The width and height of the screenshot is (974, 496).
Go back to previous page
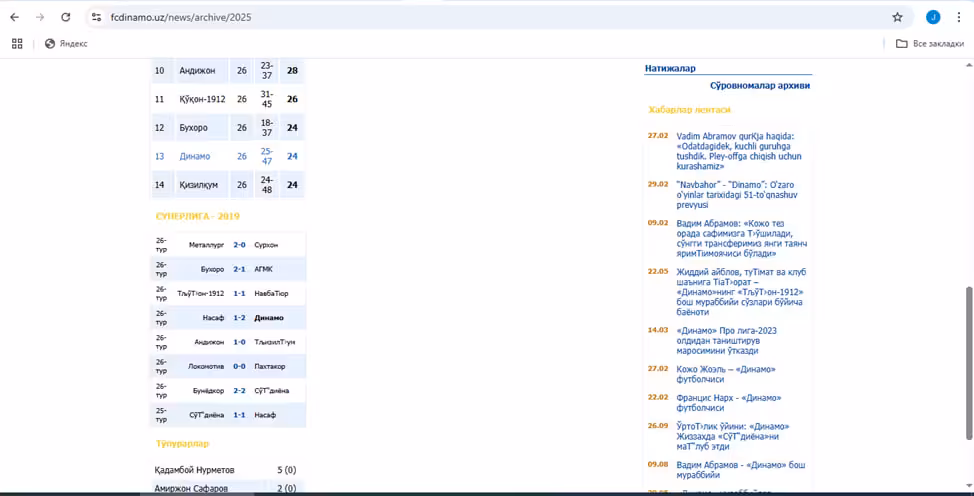click(x=14, y=17)
